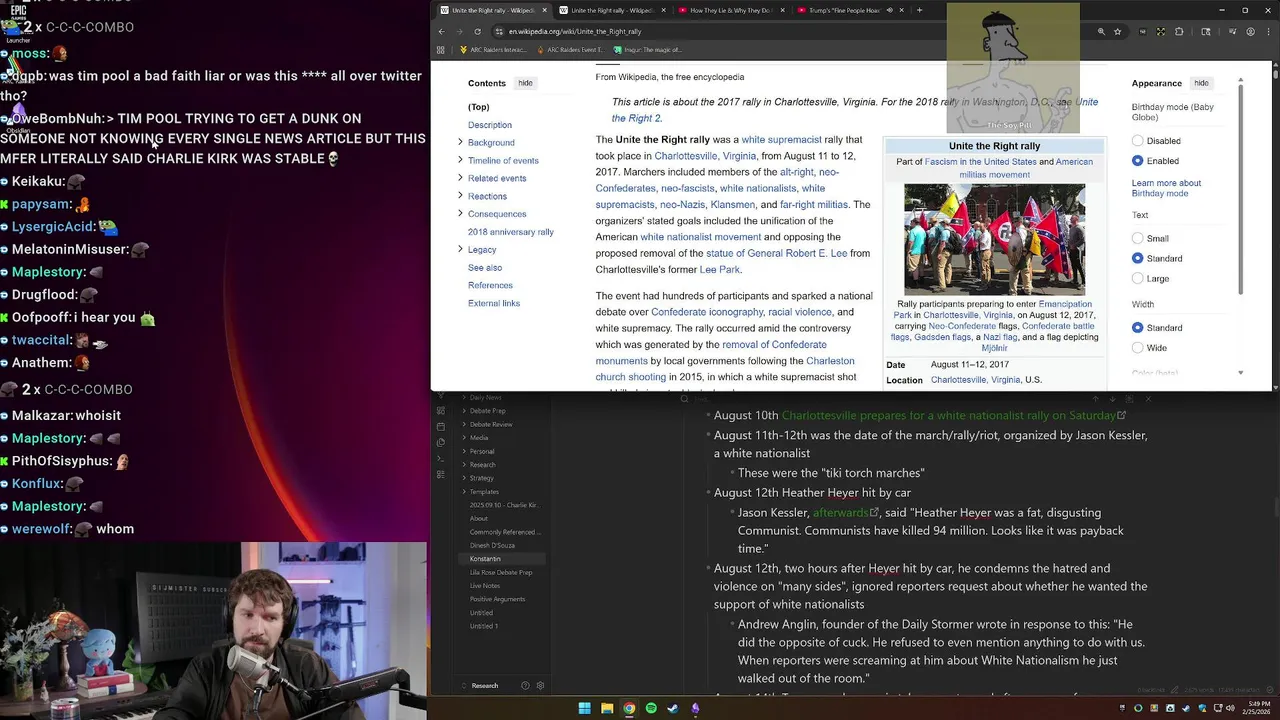This screenshot has height=720, width=1280.
Task: Open Learn more about Birthday mode
Action: click(1166, 188)
